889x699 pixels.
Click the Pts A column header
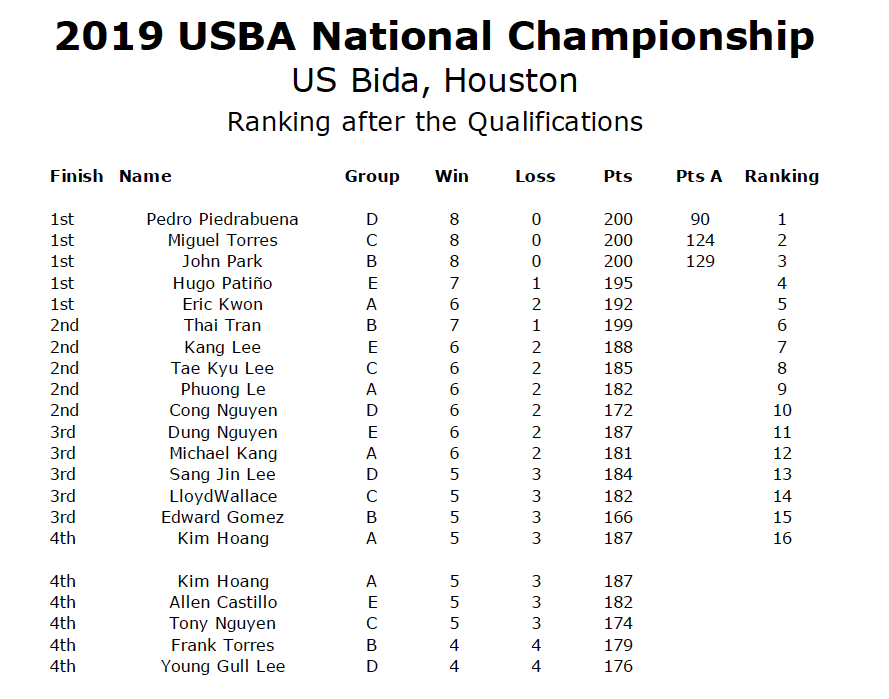[x=698, y=176]
